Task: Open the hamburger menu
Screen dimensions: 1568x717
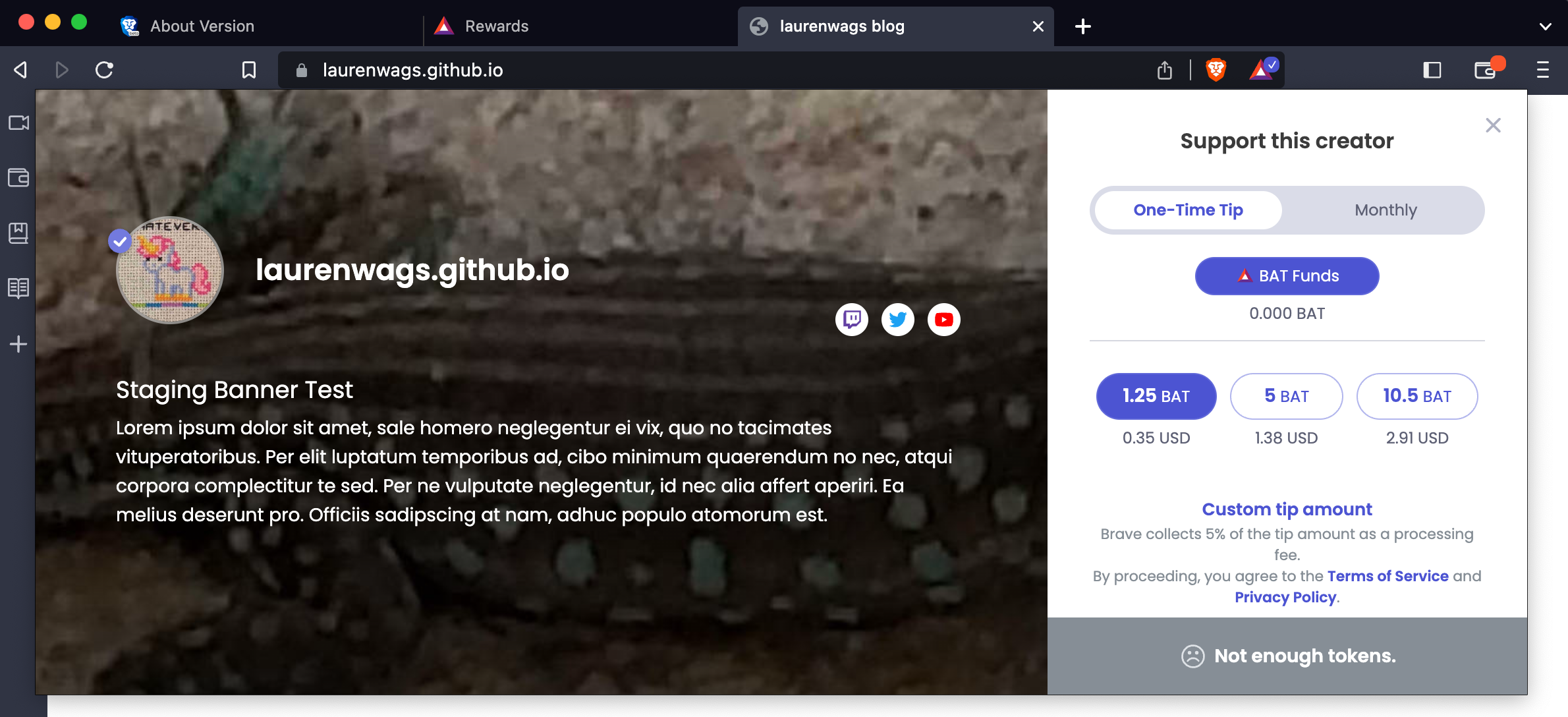Action: pos(1542,69)
